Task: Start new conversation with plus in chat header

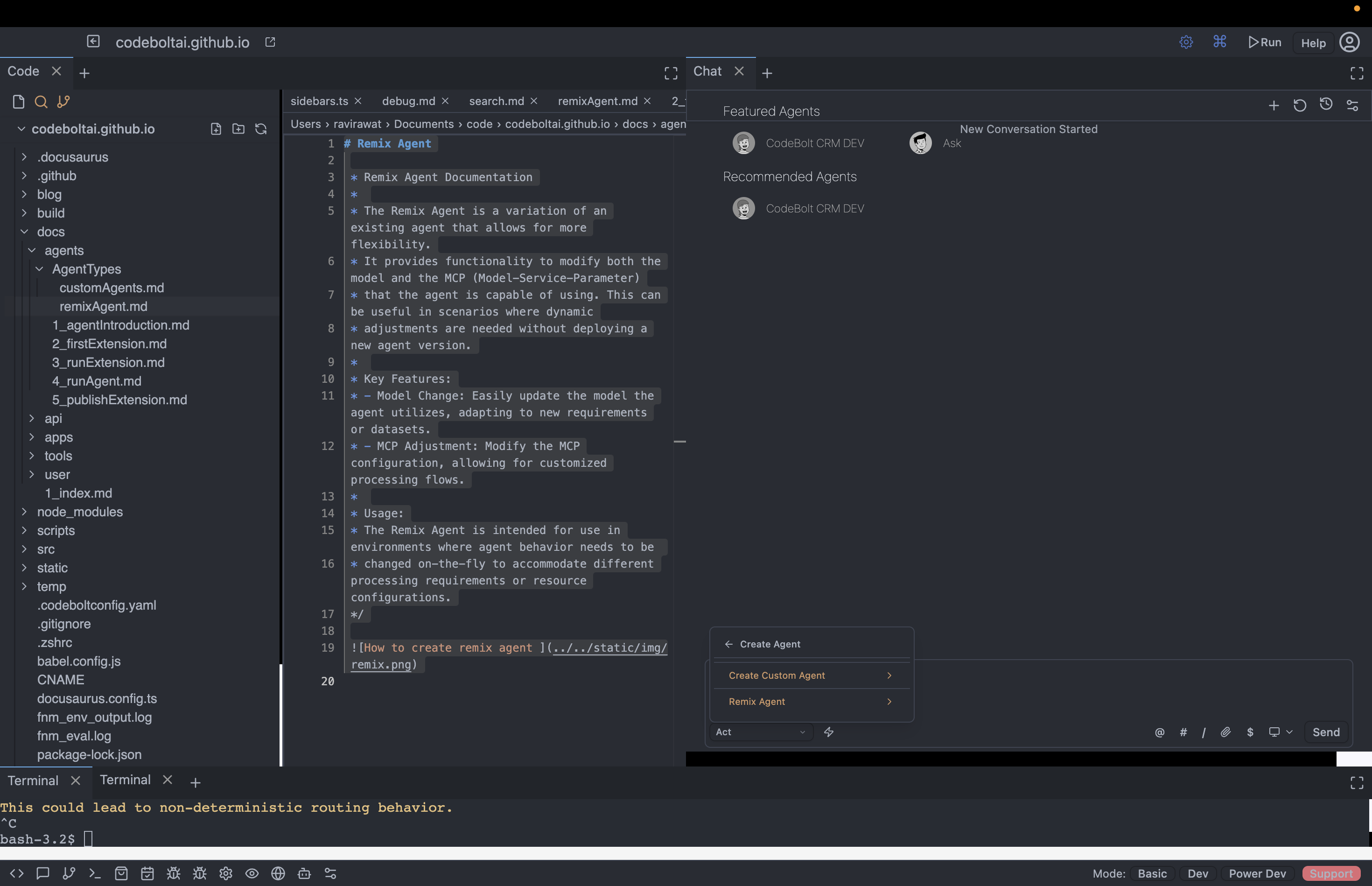Action: click(x=1274, y=105)
